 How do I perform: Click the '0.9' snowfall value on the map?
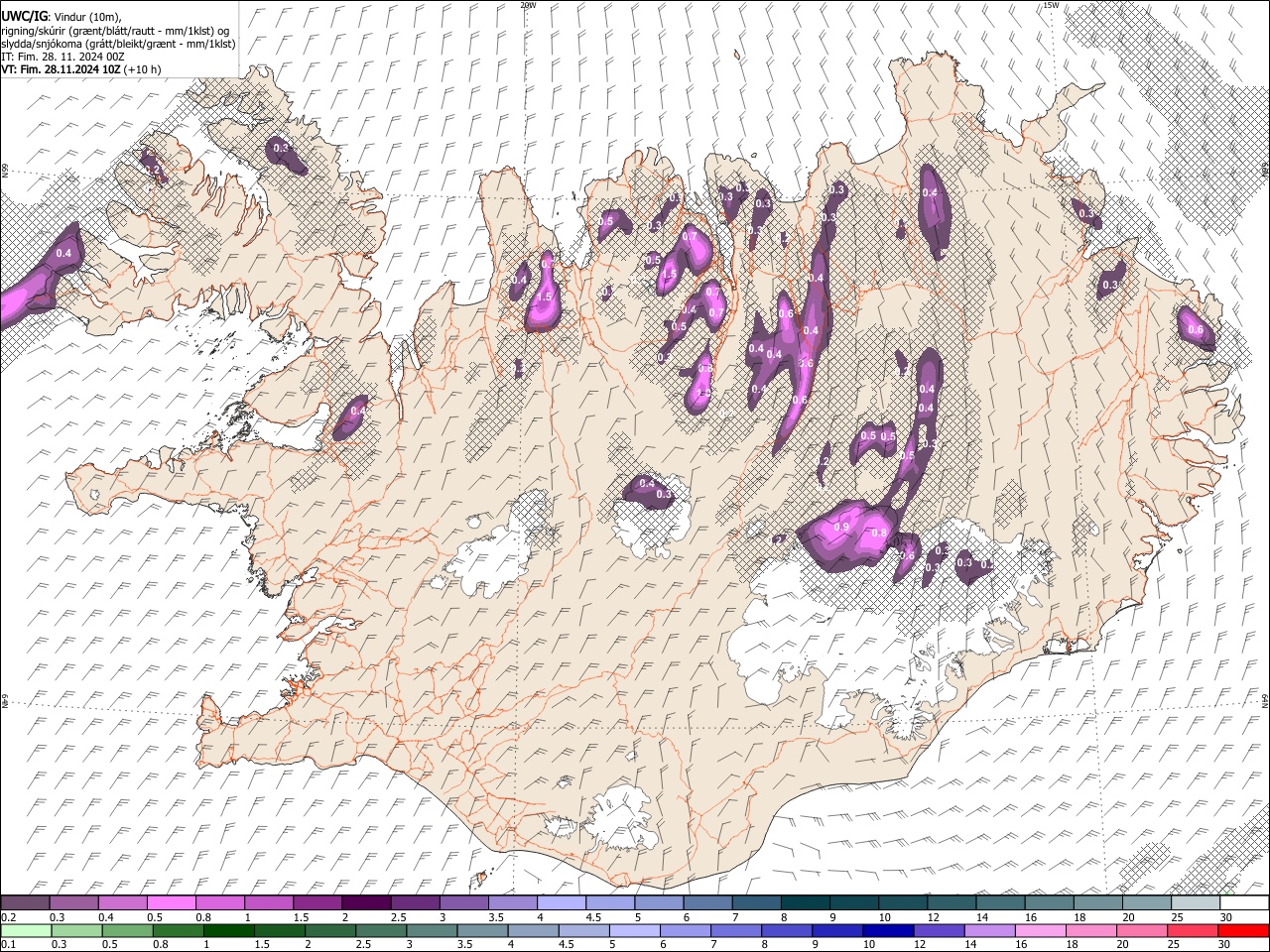[841, 528]
